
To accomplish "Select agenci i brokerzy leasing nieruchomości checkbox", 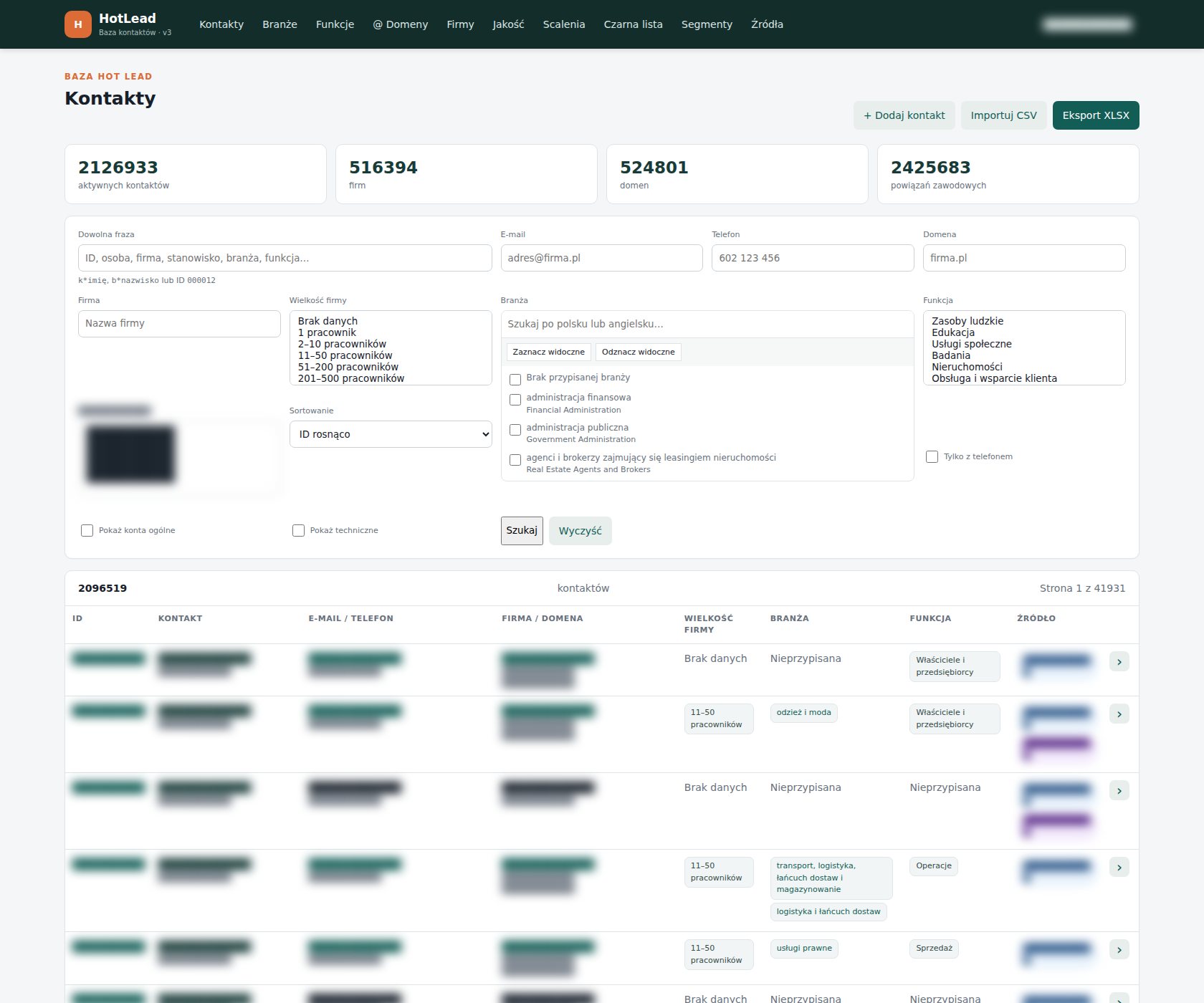I will coord(515,459).
